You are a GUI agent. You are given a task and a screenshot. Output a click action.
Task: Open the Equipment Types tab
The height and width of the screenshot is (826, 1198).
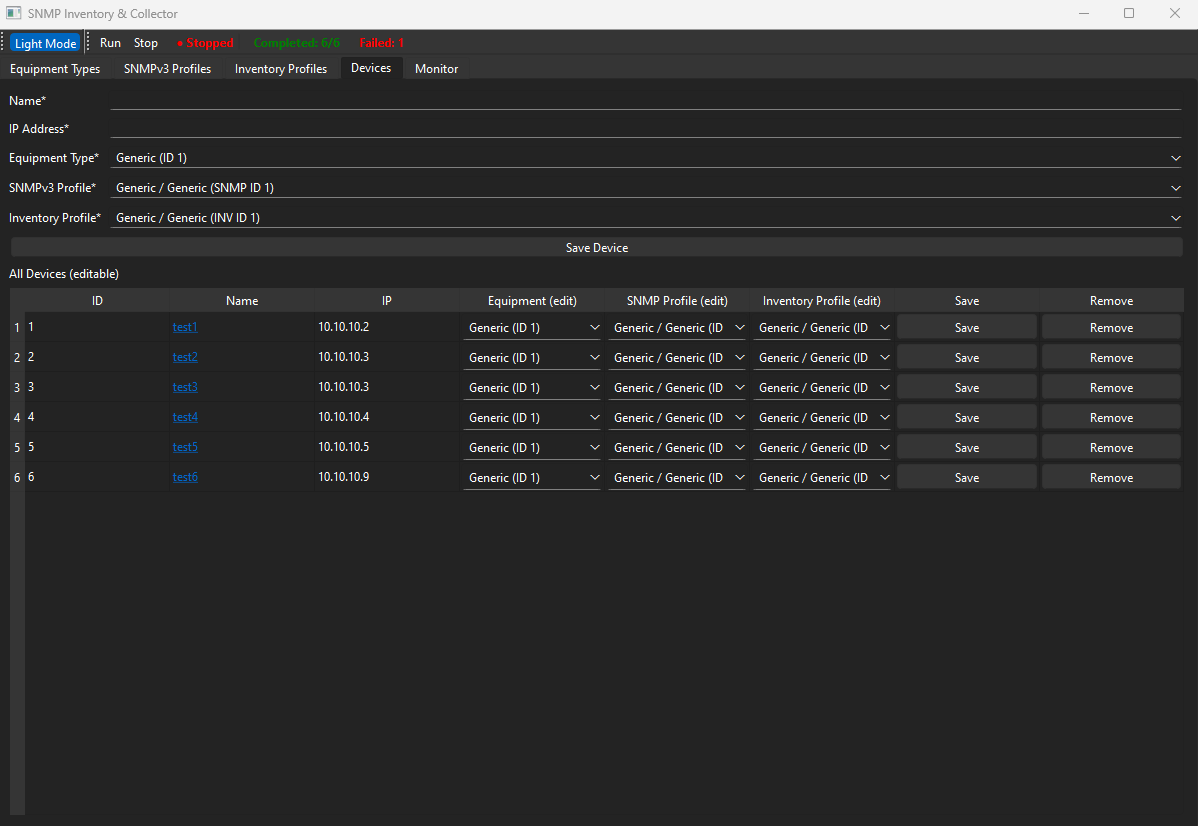pos(54,68)
